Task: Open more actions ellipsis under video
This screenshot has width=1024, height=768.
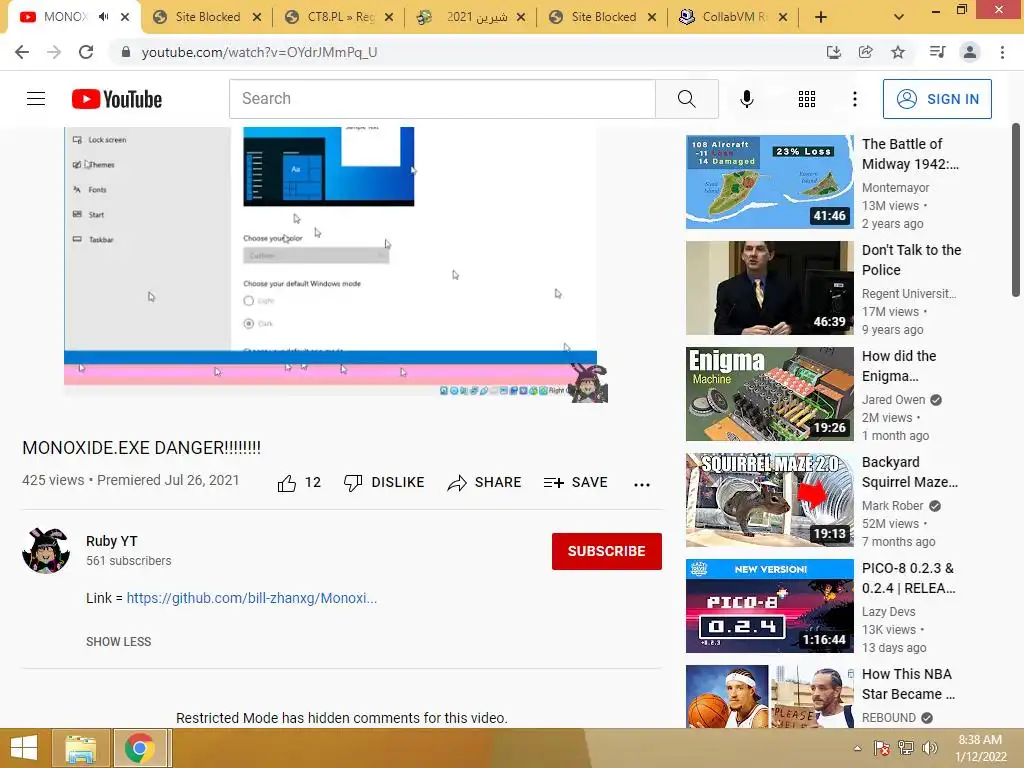Action: pyautogui.click(x=642, y=484)
